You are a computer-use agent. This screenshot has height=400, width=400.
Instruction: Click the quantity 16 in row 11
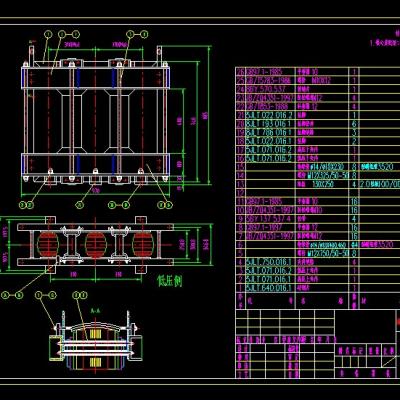tap(354, 202)
